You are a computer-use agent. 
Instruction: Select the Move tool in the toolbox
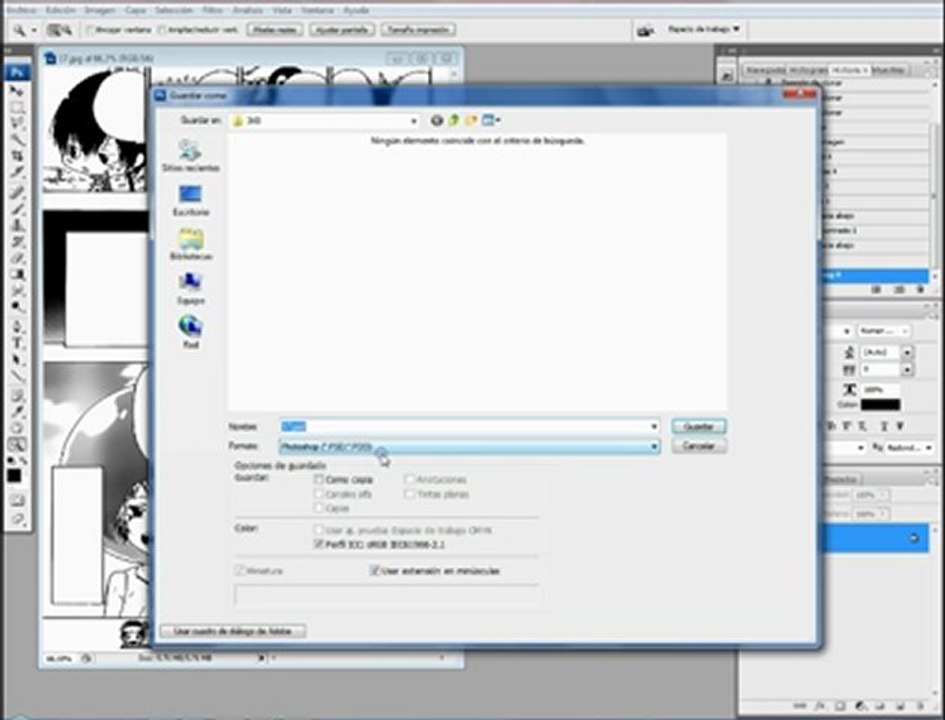17,91
